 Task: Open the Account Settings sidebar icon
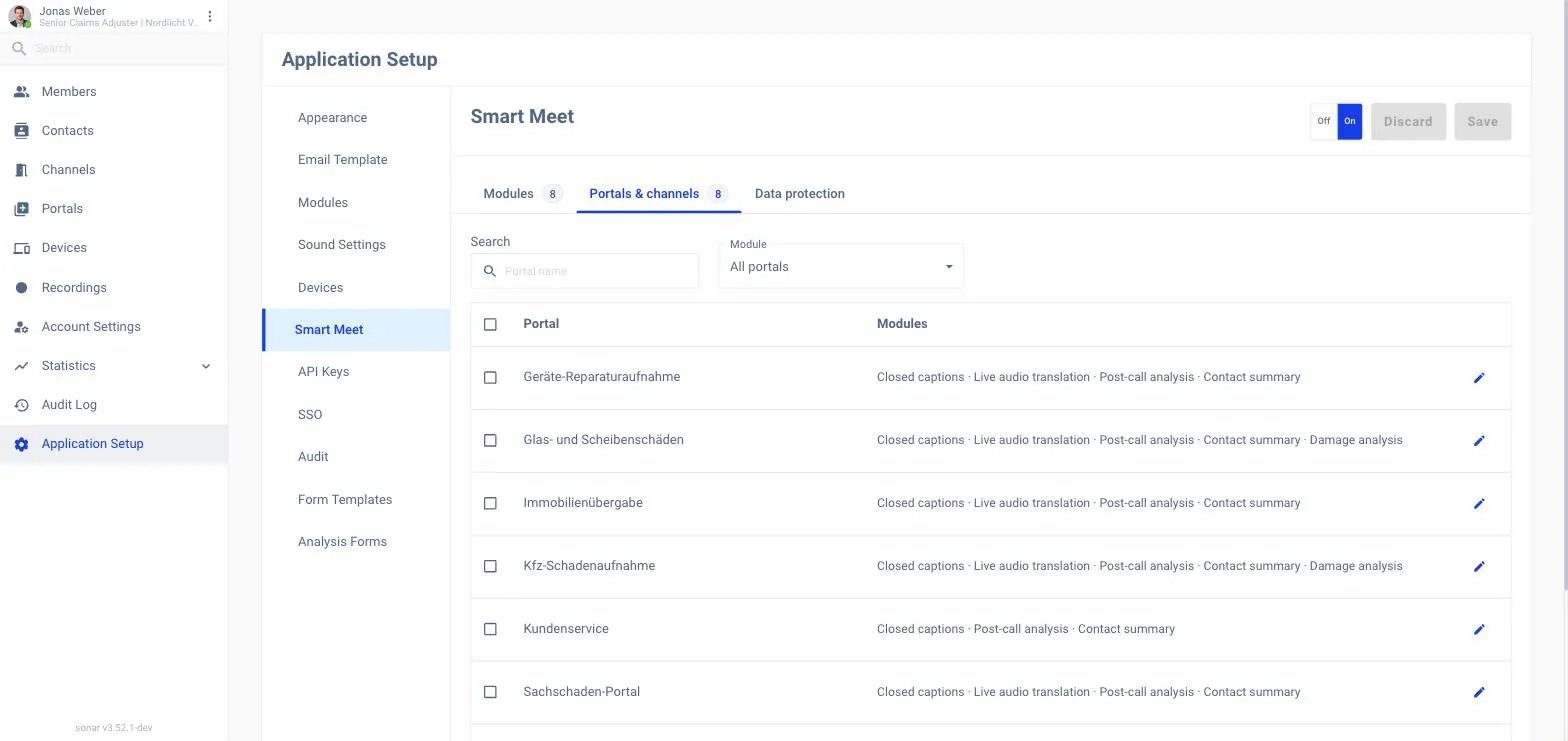(21, 327)
